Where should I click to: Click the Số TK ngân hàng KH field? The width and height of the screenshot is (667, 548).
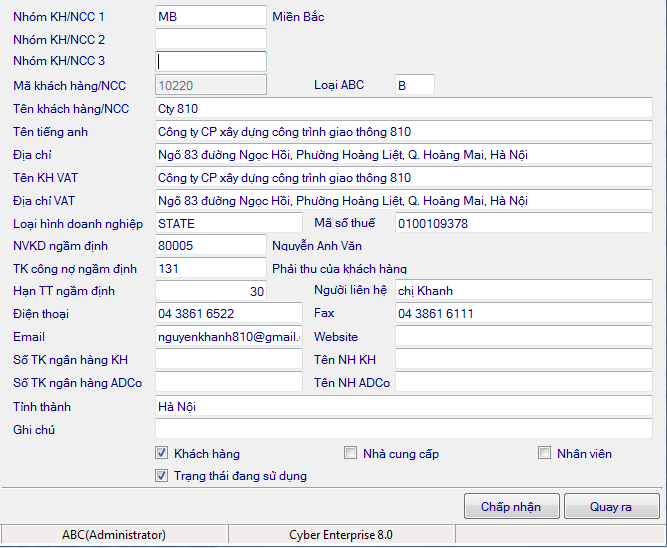tap(228, 359)
